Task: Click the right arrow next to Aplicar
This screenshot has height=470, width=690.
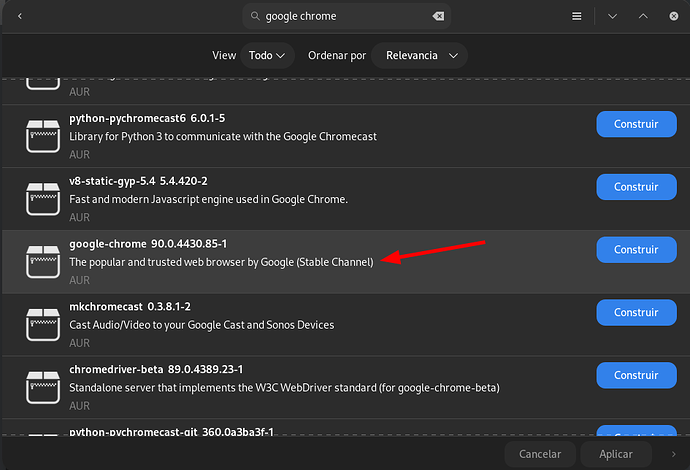Action: tap(673, 454)
